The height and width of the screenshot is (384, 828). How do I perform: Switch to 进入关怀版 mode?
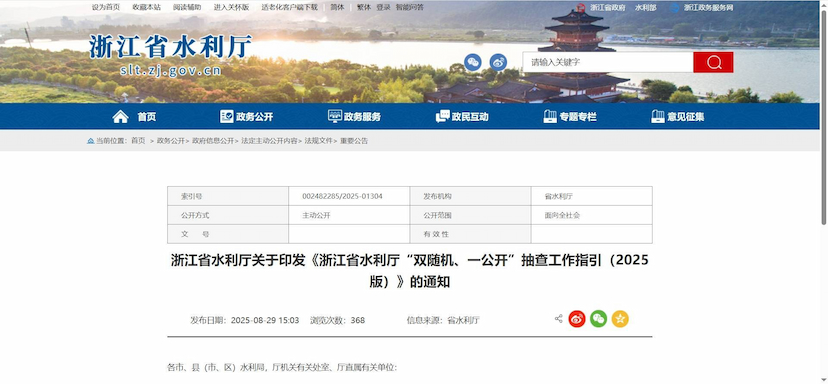pyautogui.click(x=231, y=7)
